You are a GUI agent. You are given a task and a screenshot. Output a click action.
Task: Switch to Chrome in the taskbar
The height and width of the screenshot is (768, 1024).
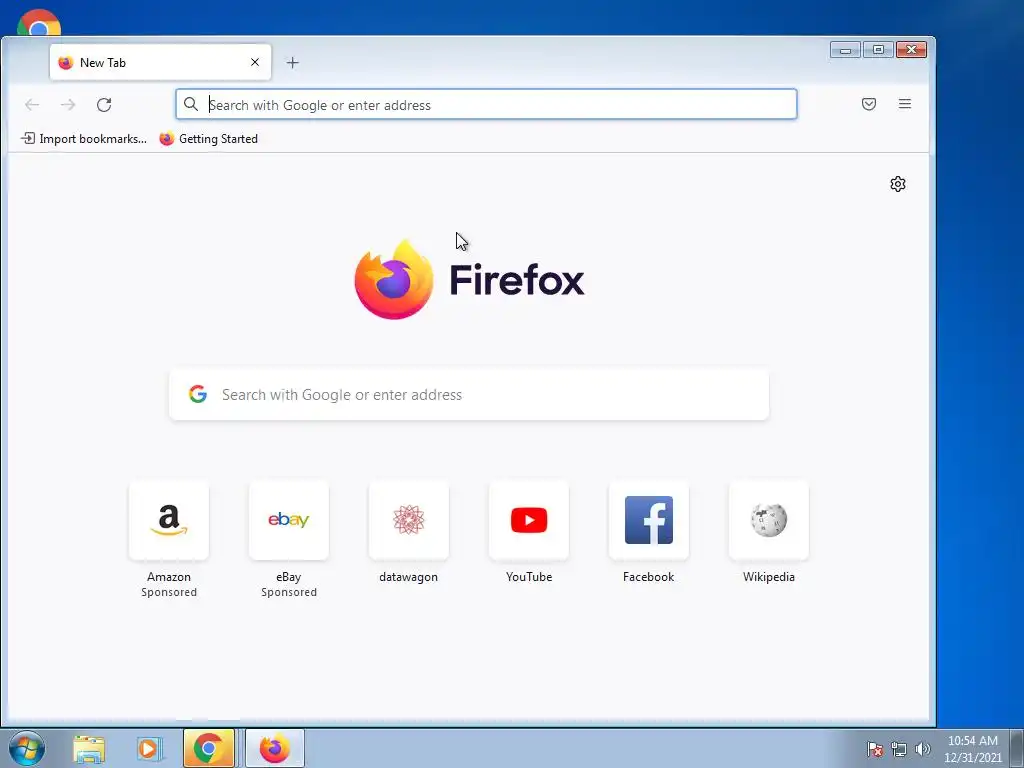coord(209,748)
